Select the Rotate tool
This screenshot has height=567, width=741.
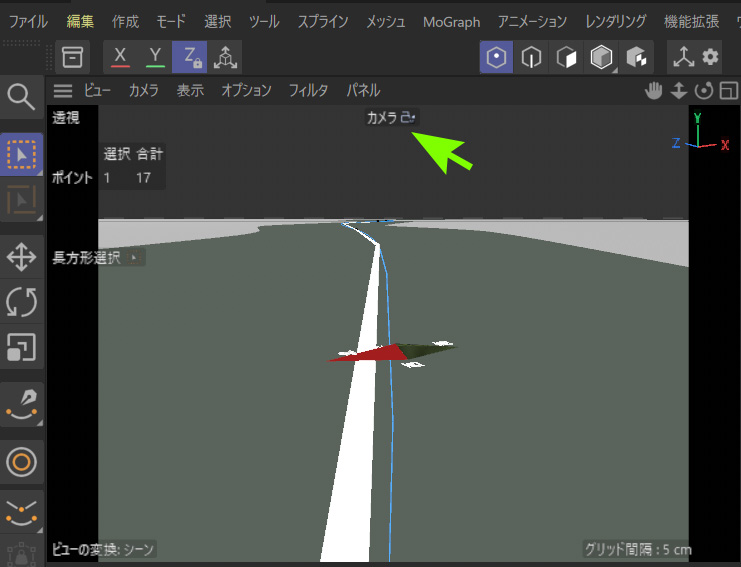(x=21, y=302)
